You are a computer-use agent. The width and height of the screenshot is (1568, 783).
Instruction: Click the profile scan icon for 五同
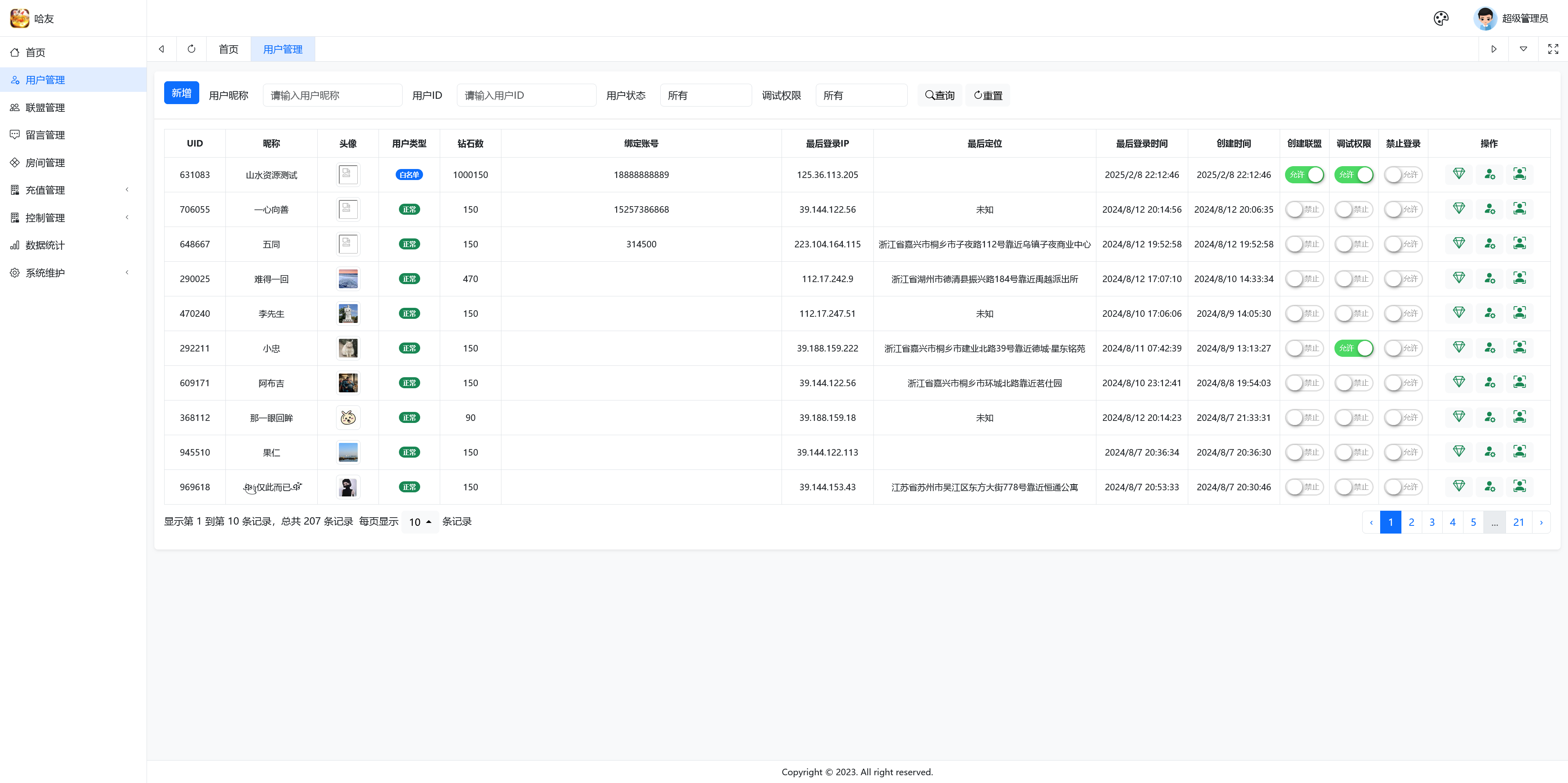pos(1519,243)
